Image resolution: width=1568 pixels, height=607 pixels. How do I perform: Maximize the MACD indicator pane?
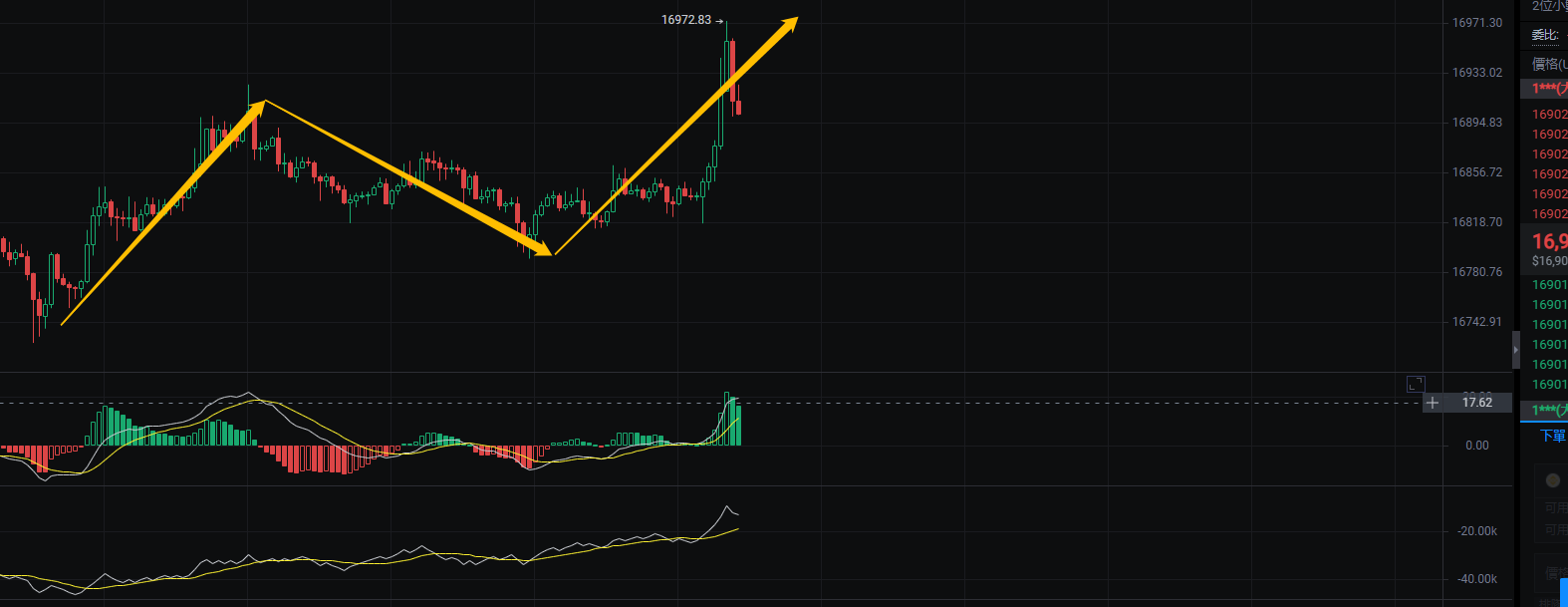(1416, 384)
